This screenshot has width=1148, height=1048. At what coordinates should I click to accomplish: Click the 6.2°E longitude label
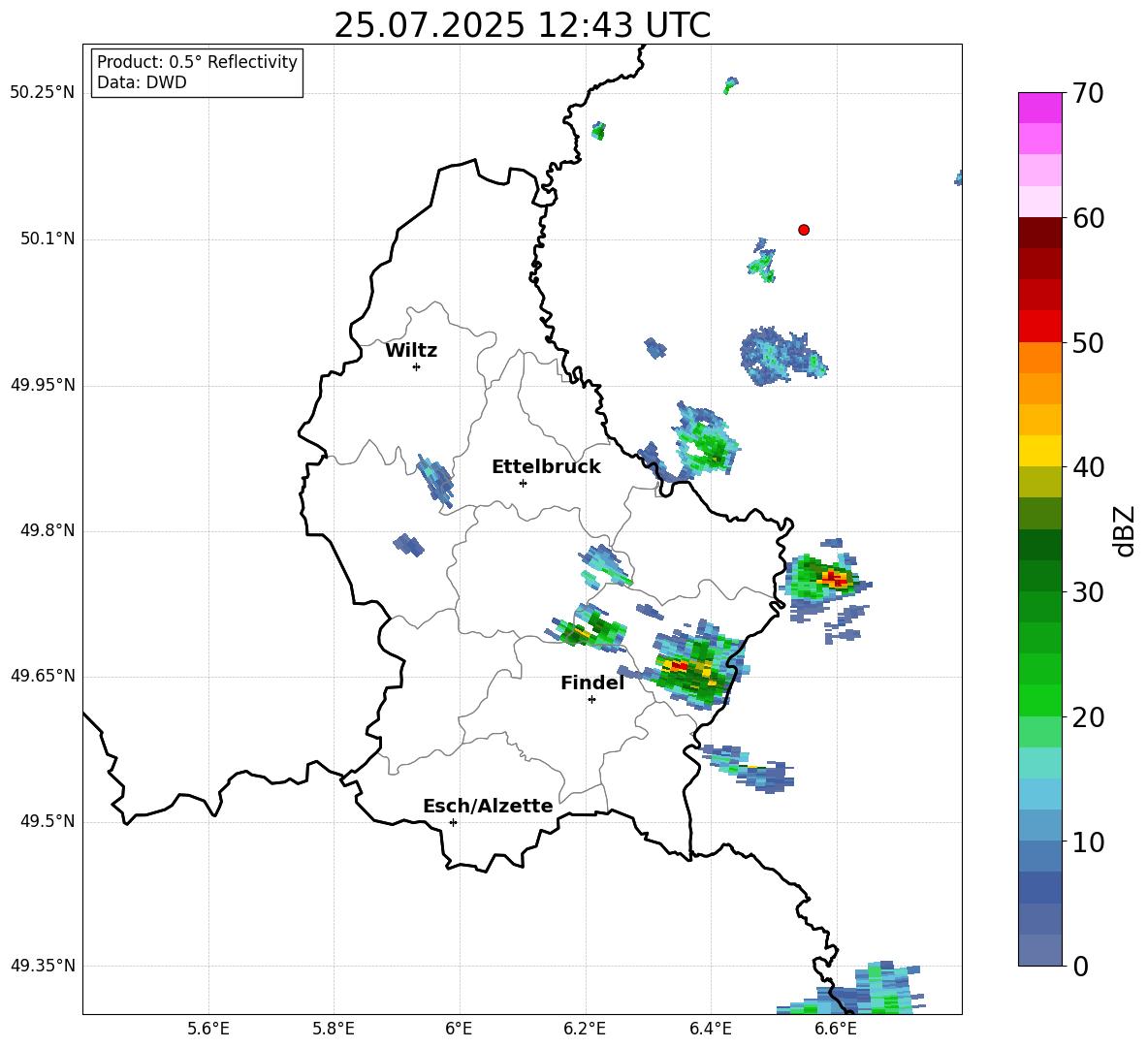(x=585, y=1029)
